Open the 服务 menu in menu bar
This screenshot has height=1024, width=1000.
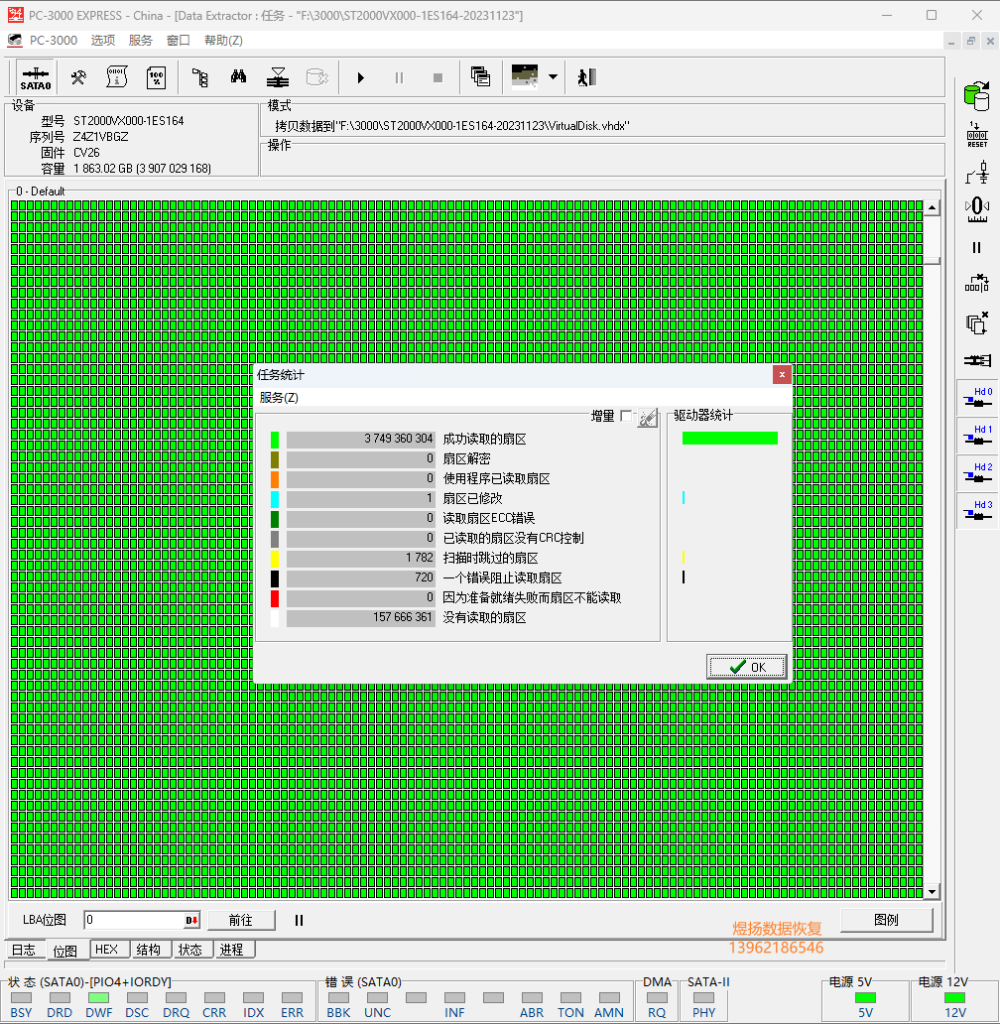(x=140, y=40)
